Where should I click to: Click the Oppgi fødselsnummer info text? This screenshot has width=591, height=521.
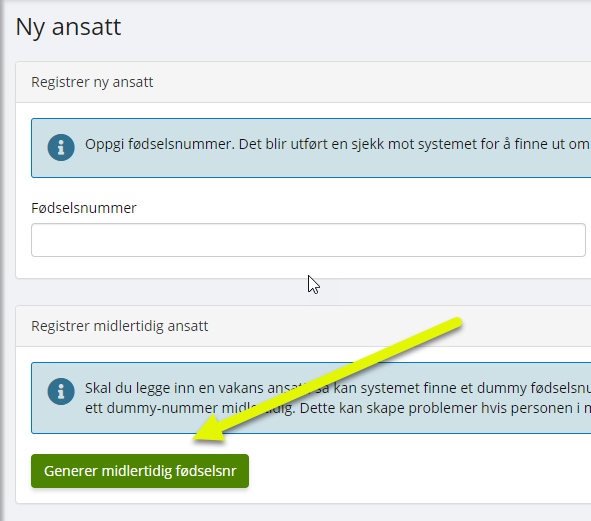pyautogui.click(x=338, y=144)
